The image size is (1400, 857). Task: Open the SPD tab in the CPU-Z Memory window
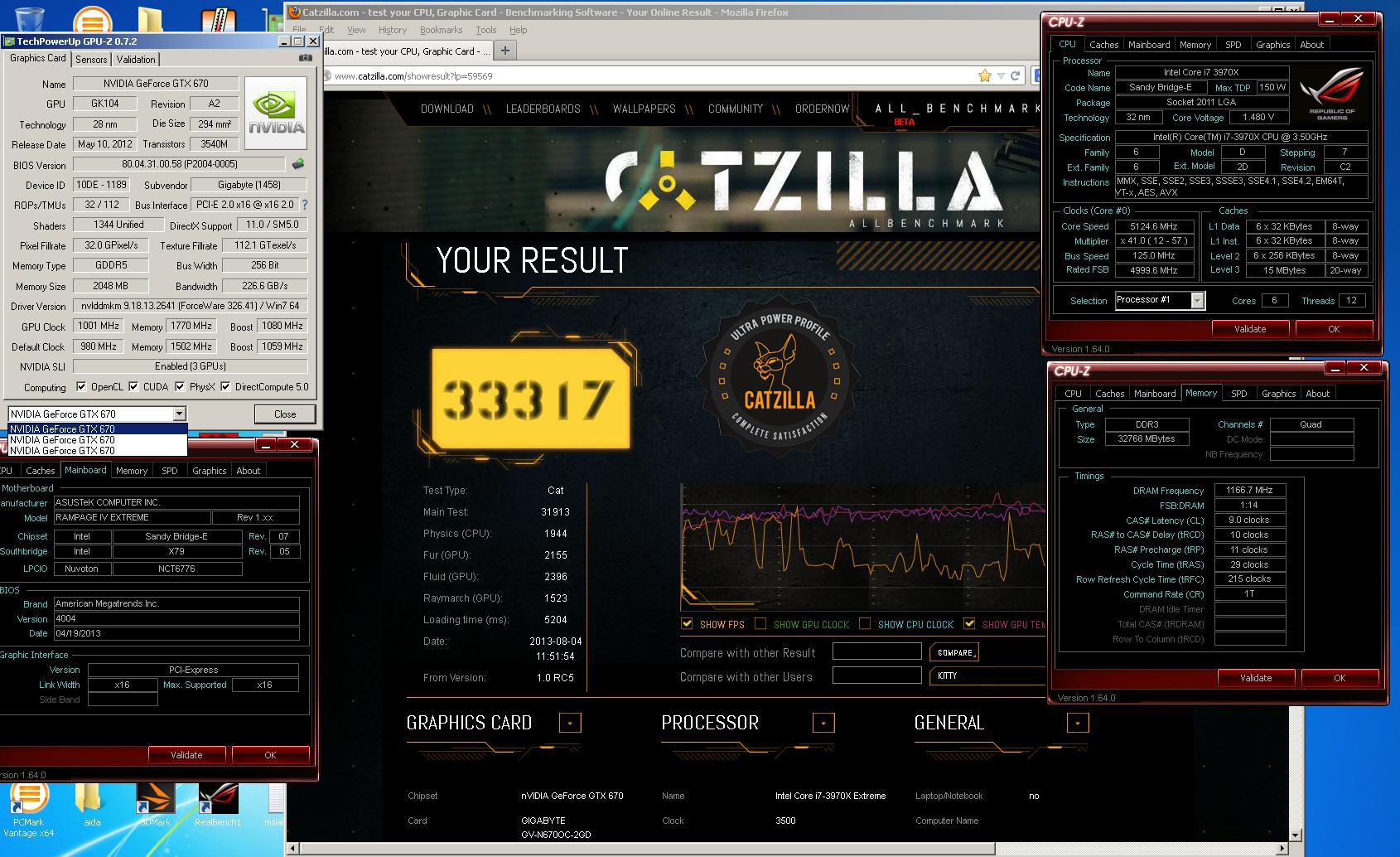pos(1239,394)
